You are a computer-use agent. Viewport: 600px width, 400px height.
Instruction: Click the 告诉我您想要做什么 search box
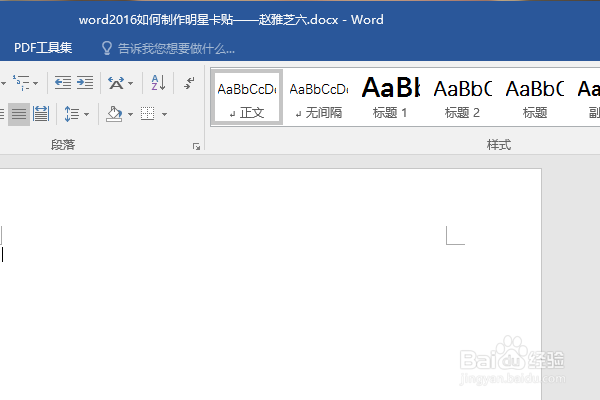(x=176, y=49)
